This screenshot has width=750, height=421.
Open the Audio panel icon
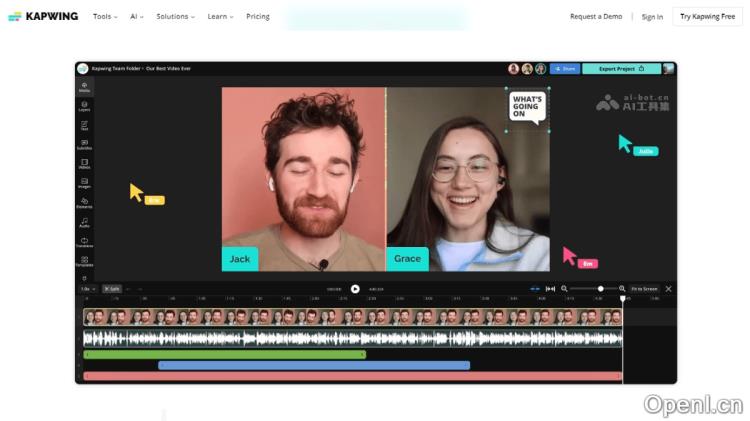click(84, 222)
